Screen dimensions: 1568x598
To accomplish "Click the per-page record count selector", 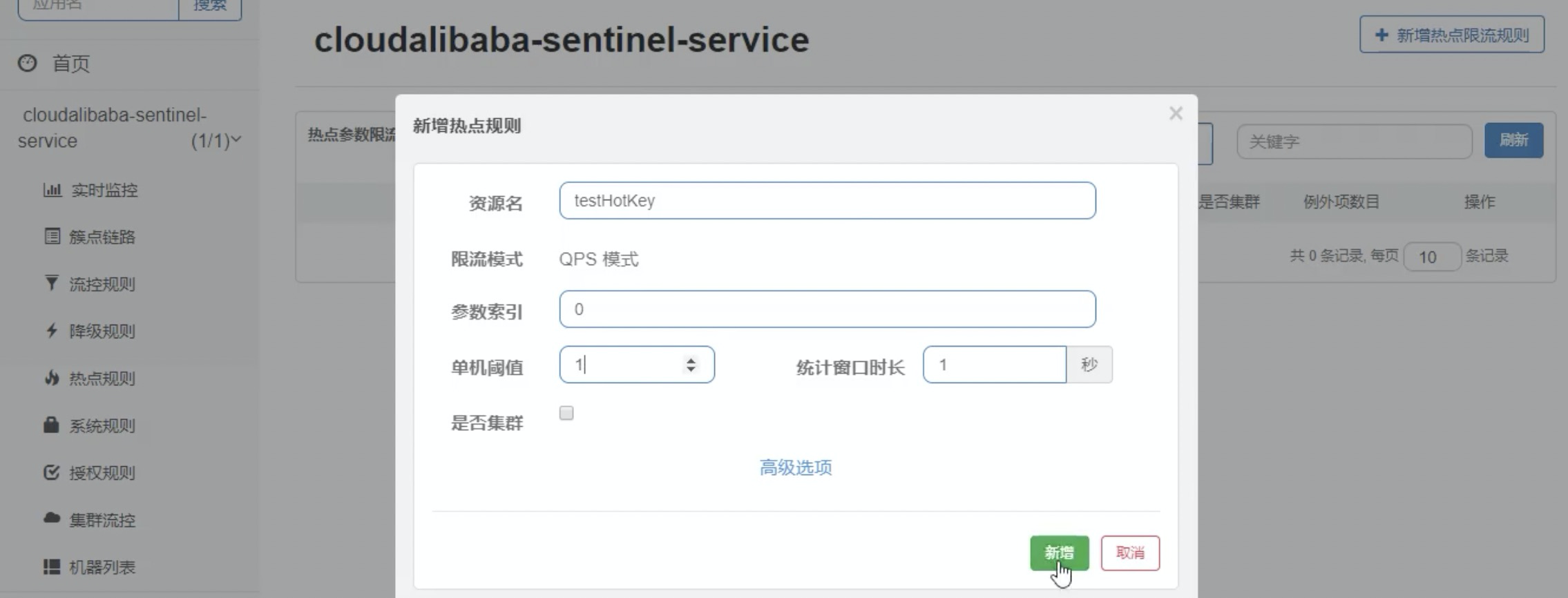I will [x=1433, y=256].
